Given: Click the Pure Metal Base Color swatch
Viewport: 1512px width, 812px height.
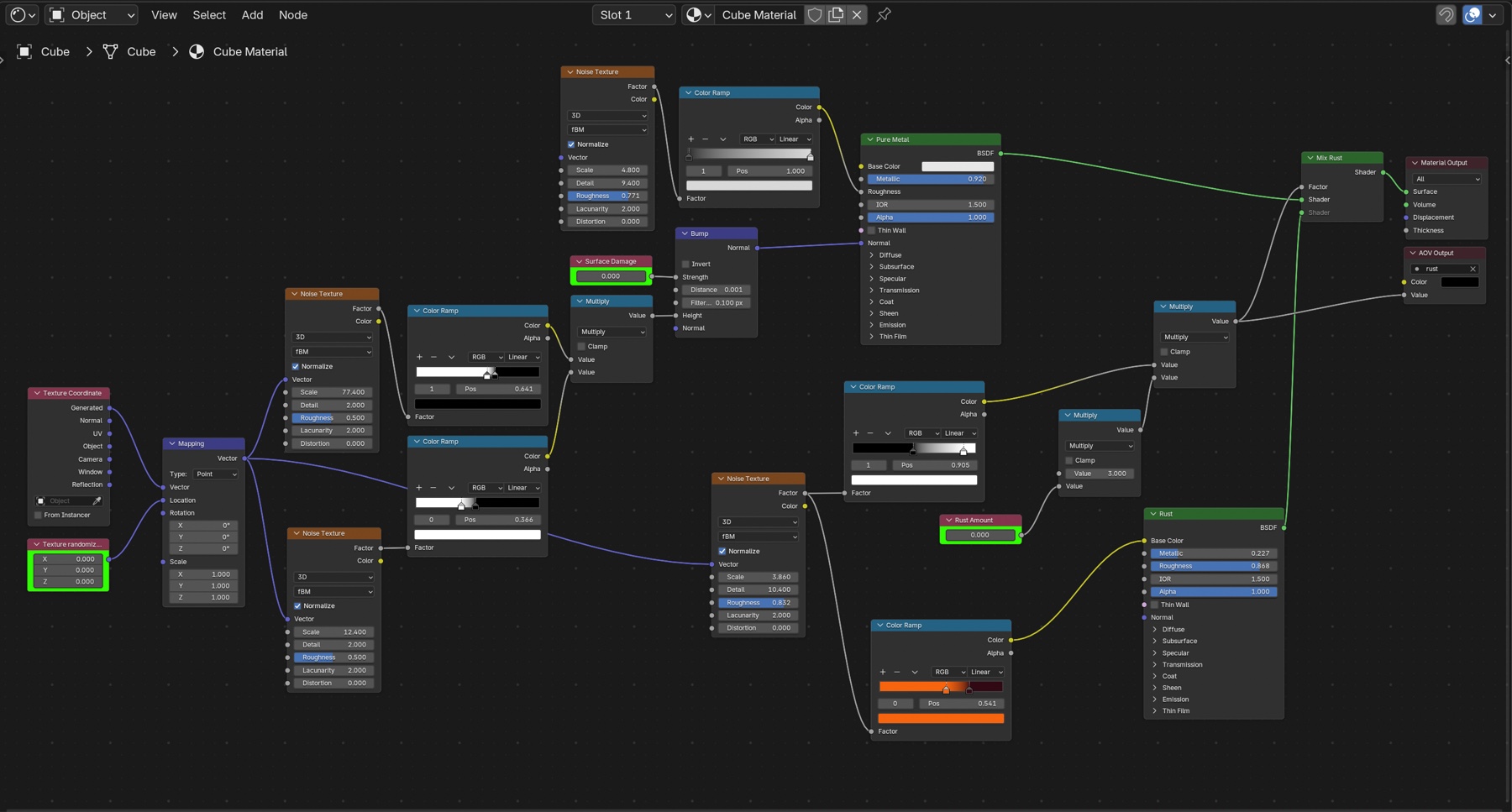Looking at the screenshot, I should point(958,166).
